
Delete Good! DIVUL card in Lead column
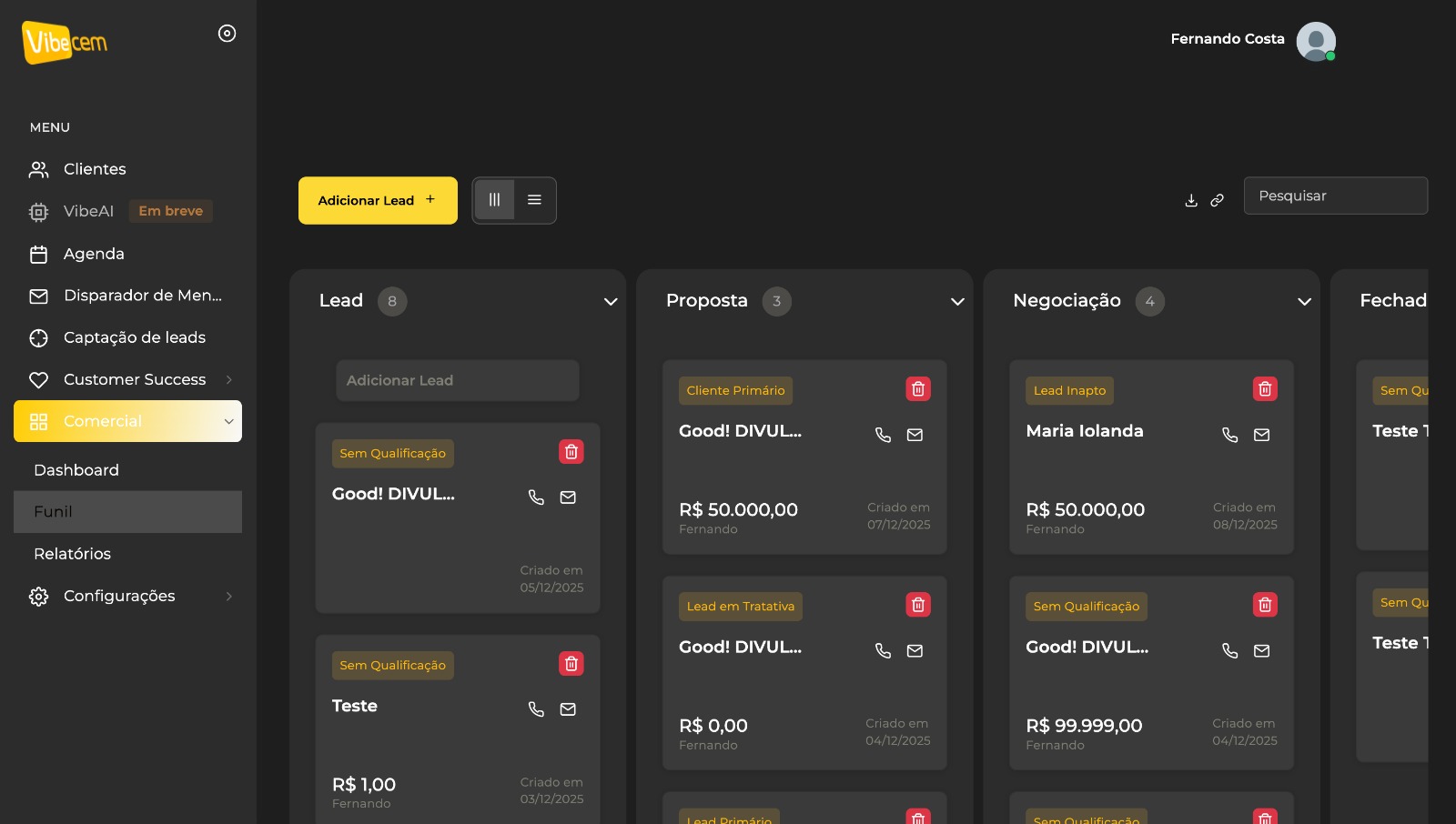[x=571, y=452]
